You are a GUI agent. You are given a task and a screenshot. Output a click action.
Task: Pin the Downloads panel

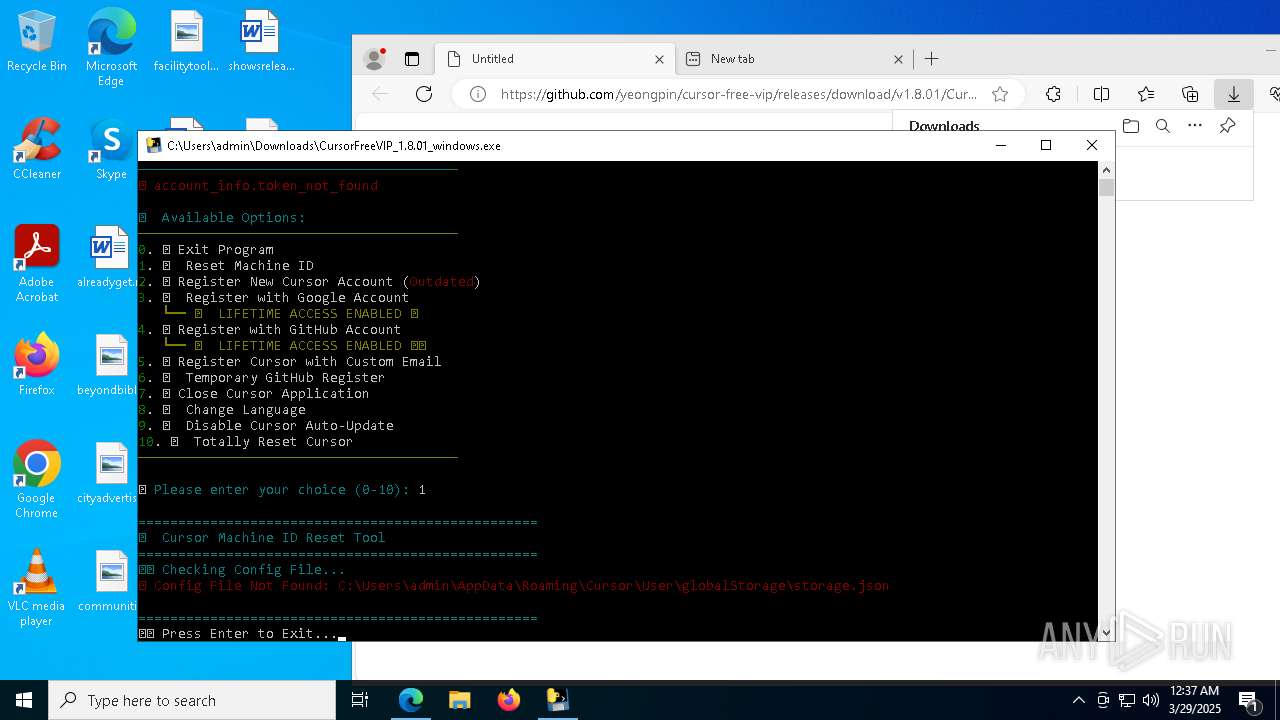(x=1227, y=126)
